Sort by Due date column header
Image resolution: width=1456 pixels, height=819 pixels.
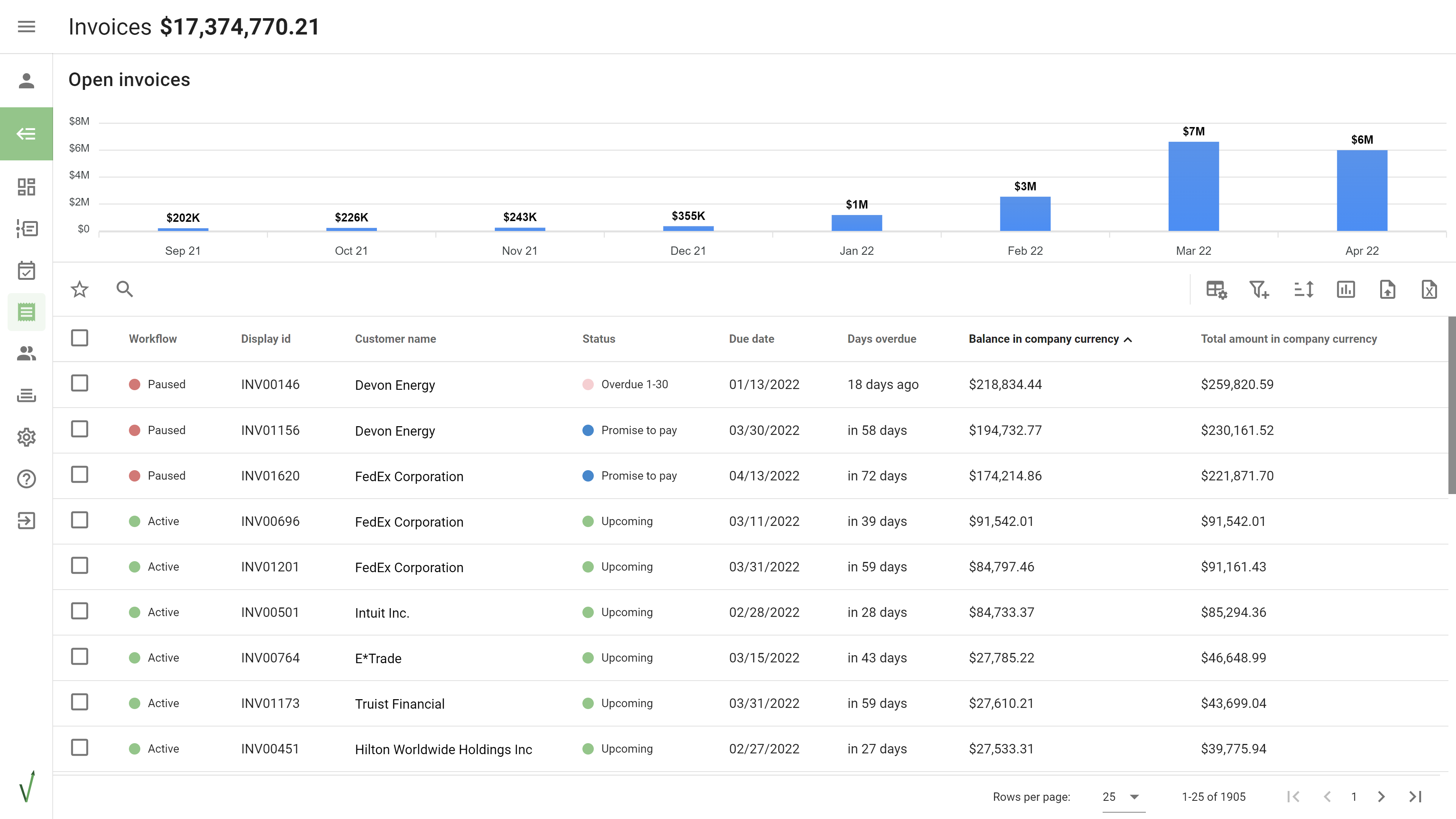point(751,339)
